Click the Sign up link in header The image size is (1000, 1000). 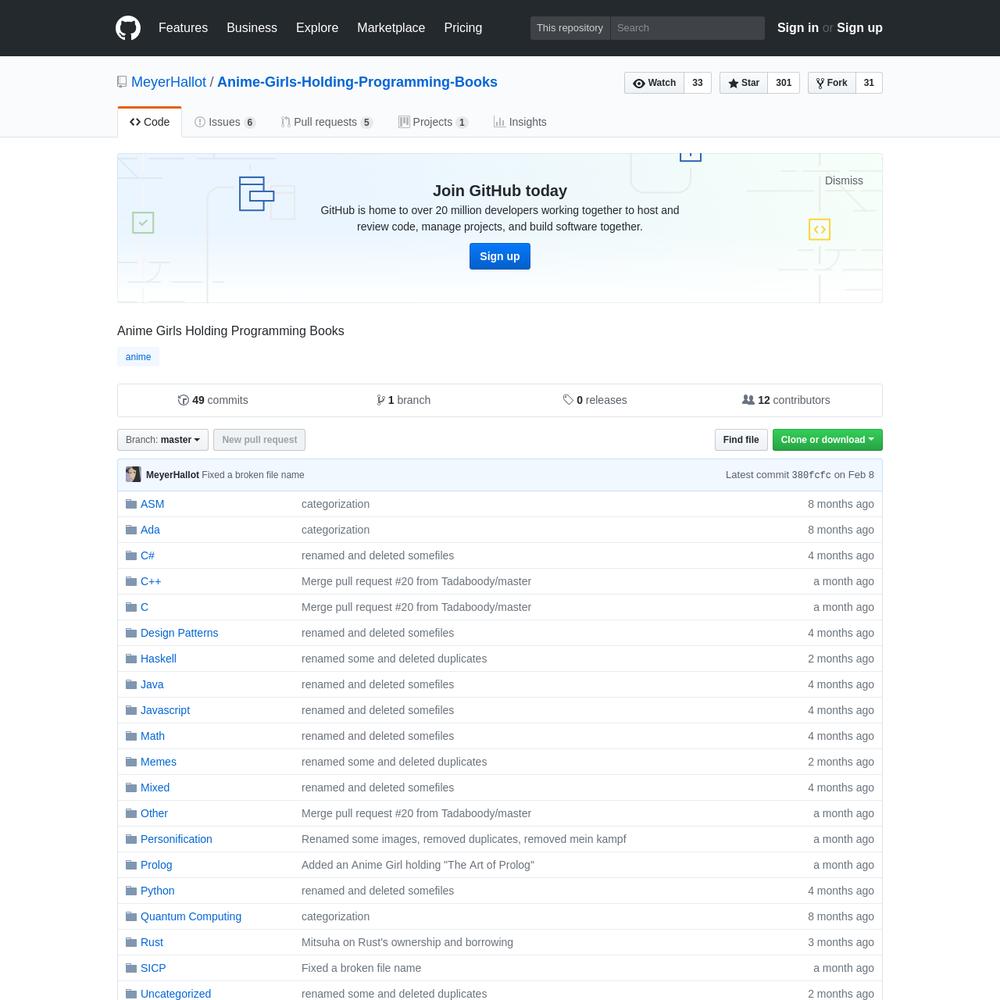pyautogui.click(x=860, y=28)
